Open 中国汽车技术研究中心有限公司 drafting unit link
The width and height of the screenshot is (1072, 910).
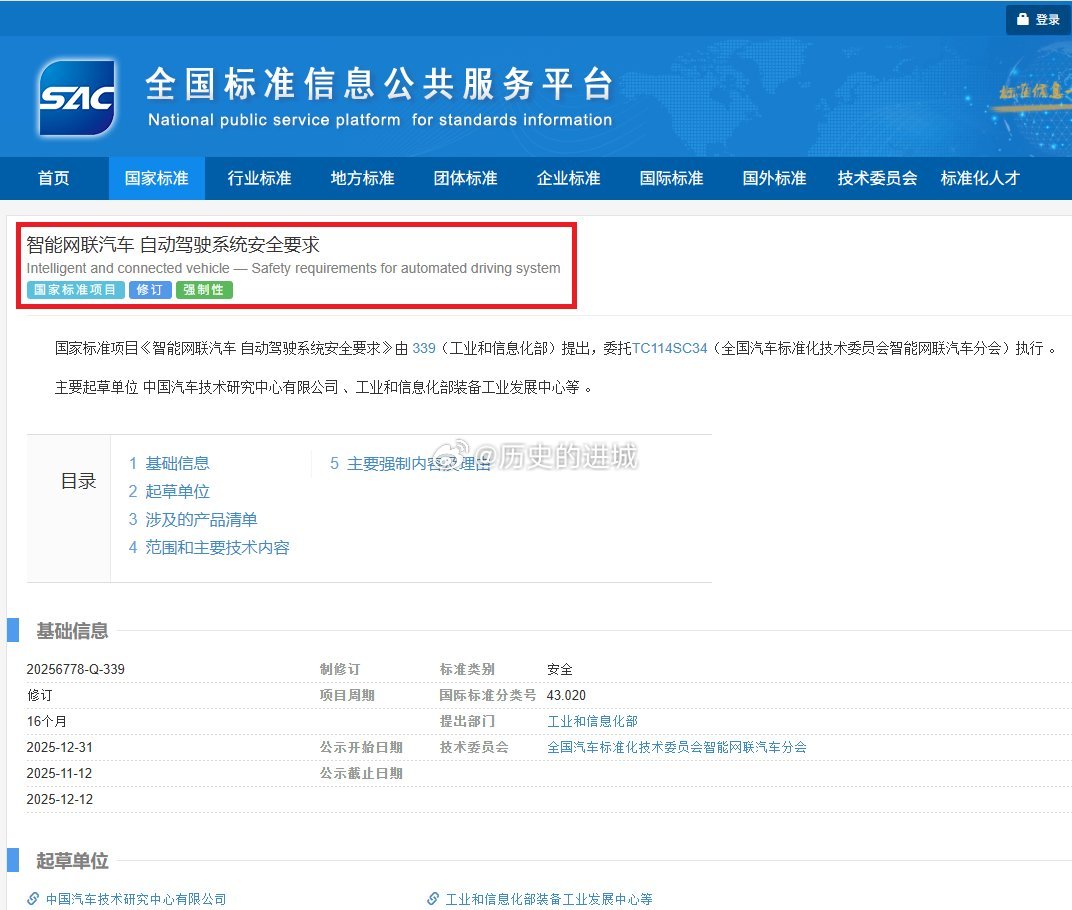pyautogui.click(x=136, y=899)
